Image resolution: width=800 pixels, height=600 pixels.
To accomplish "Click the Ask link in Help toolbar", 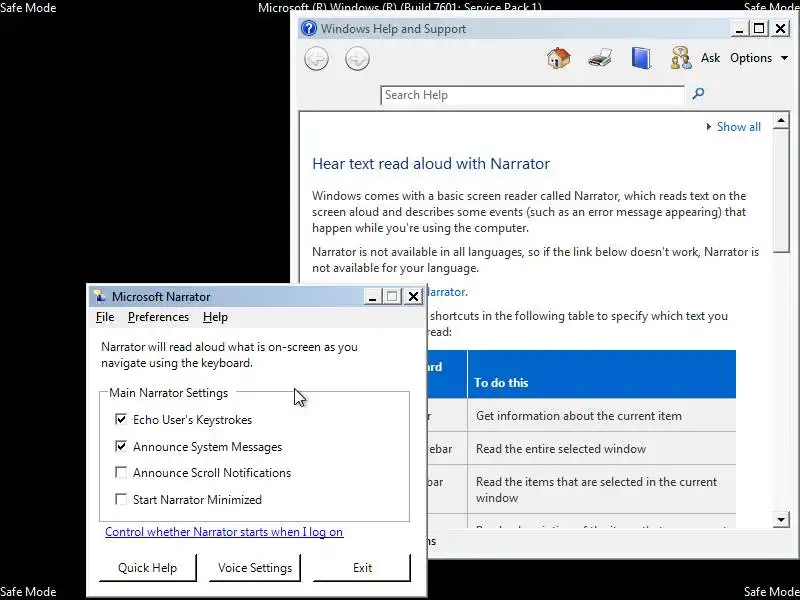I will click(x=710, y=58).
